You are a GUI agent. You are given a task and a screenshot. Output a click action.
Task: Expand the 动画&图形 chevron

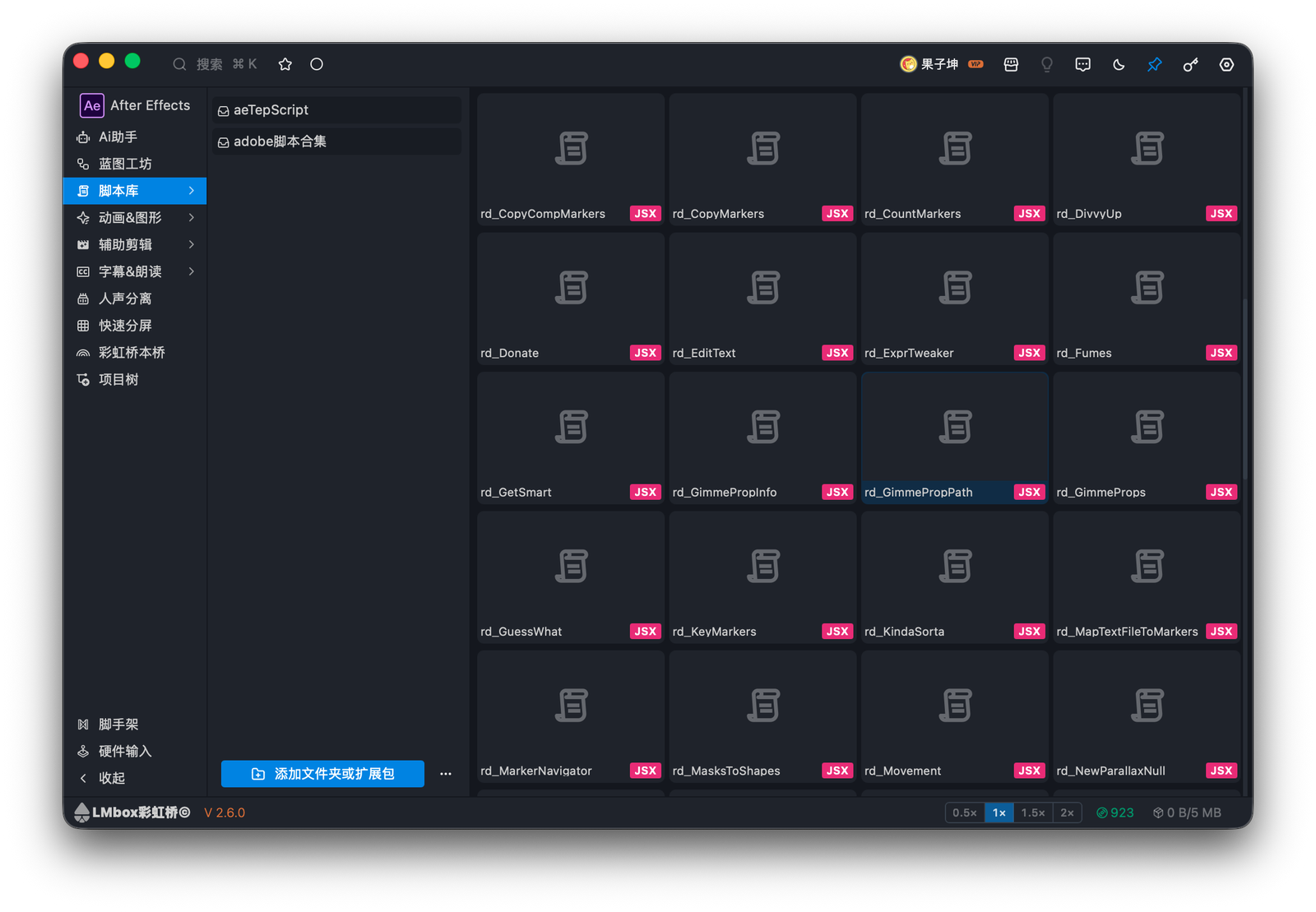pyautogui.click(x=192, y=218)
